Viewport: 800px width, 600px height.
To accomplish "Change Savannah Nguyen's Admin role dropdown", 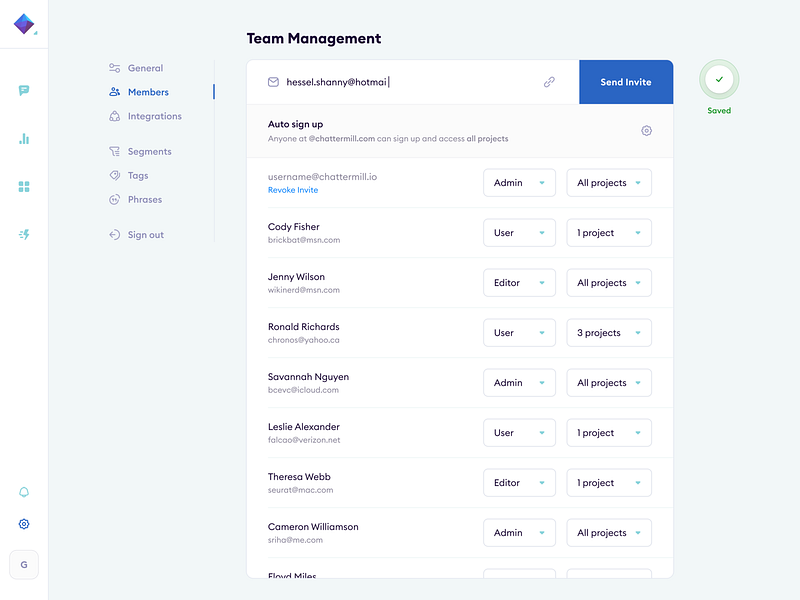I will (519, 383).
